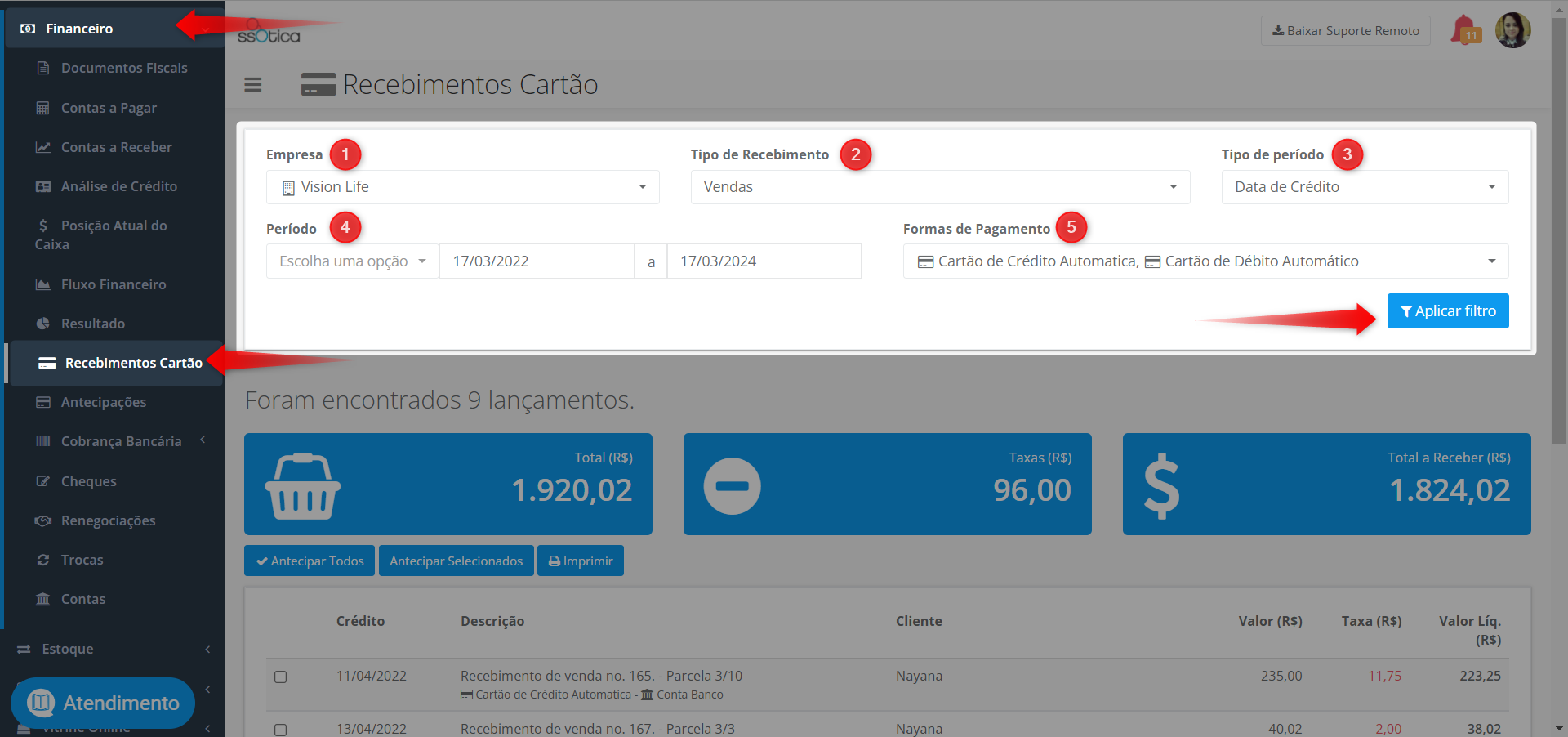Open the Atendimento chat button

103,703
